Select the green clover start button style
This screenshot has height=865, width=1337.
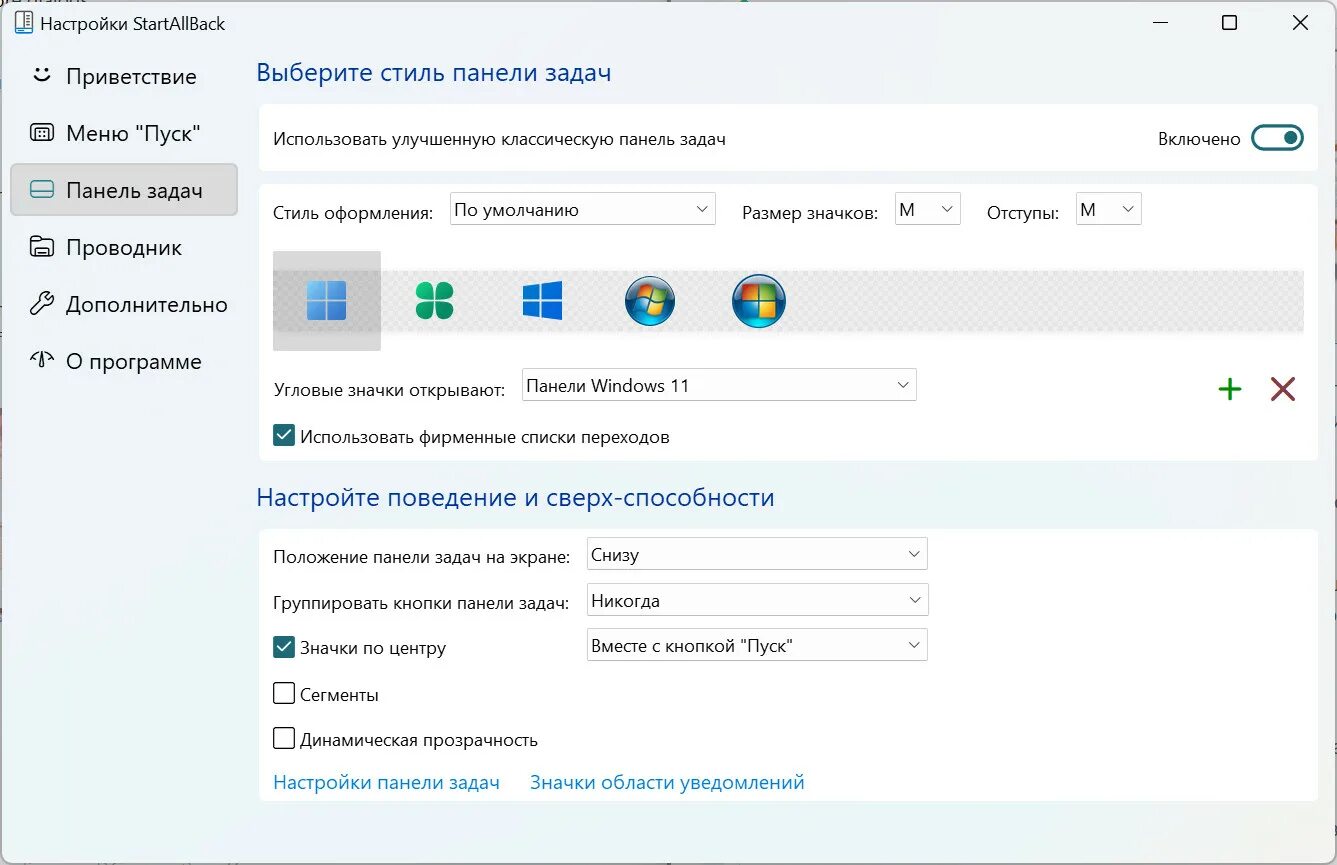click(434, 300)
